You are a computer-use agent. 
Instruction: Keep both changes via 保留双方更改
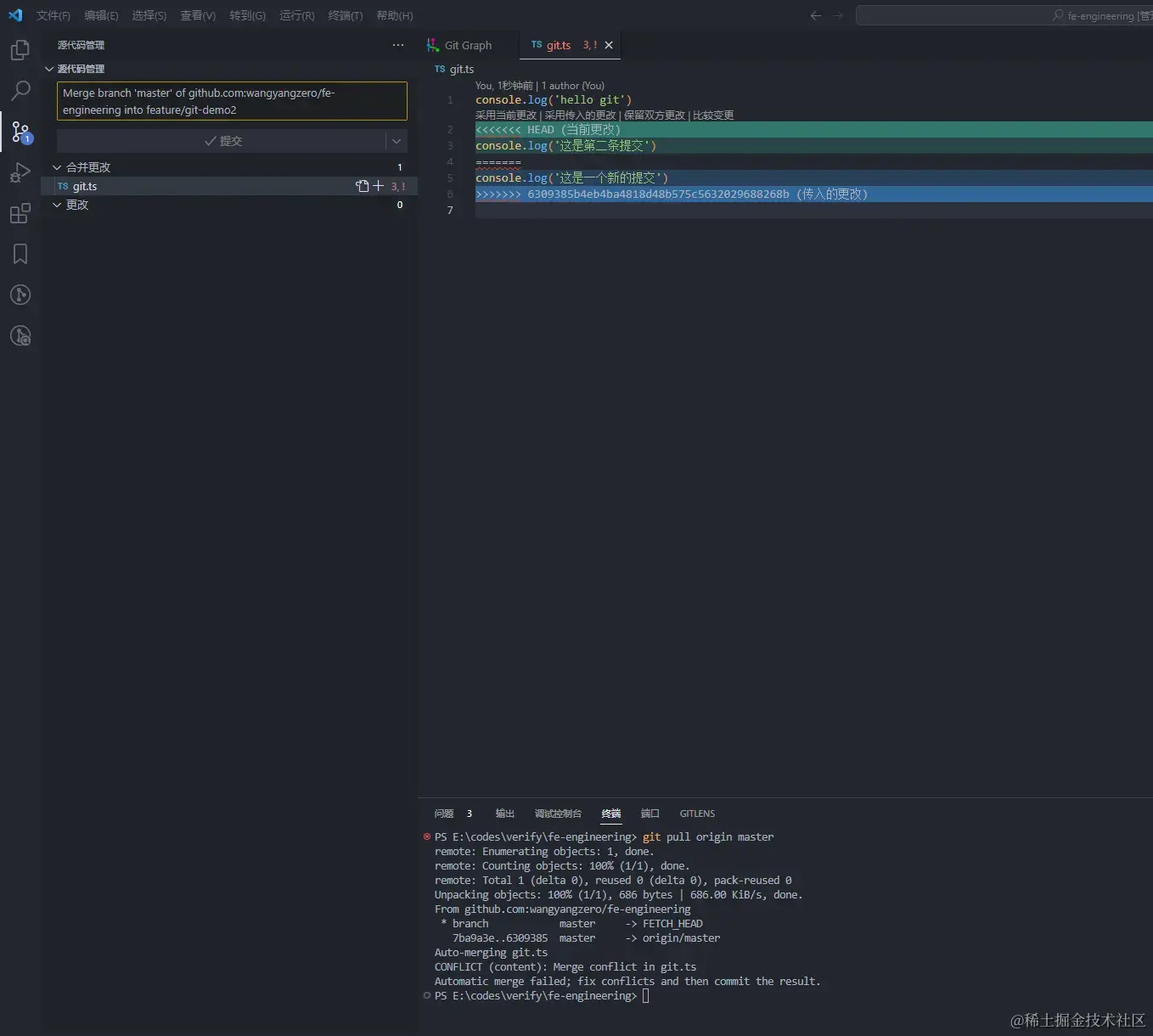point(655,115)
